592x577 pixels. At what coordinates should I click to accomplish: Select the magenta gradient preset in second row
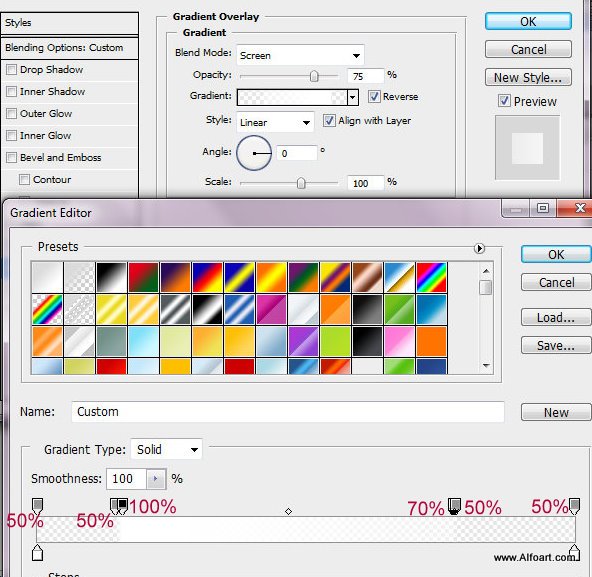(x=271, y=310)
